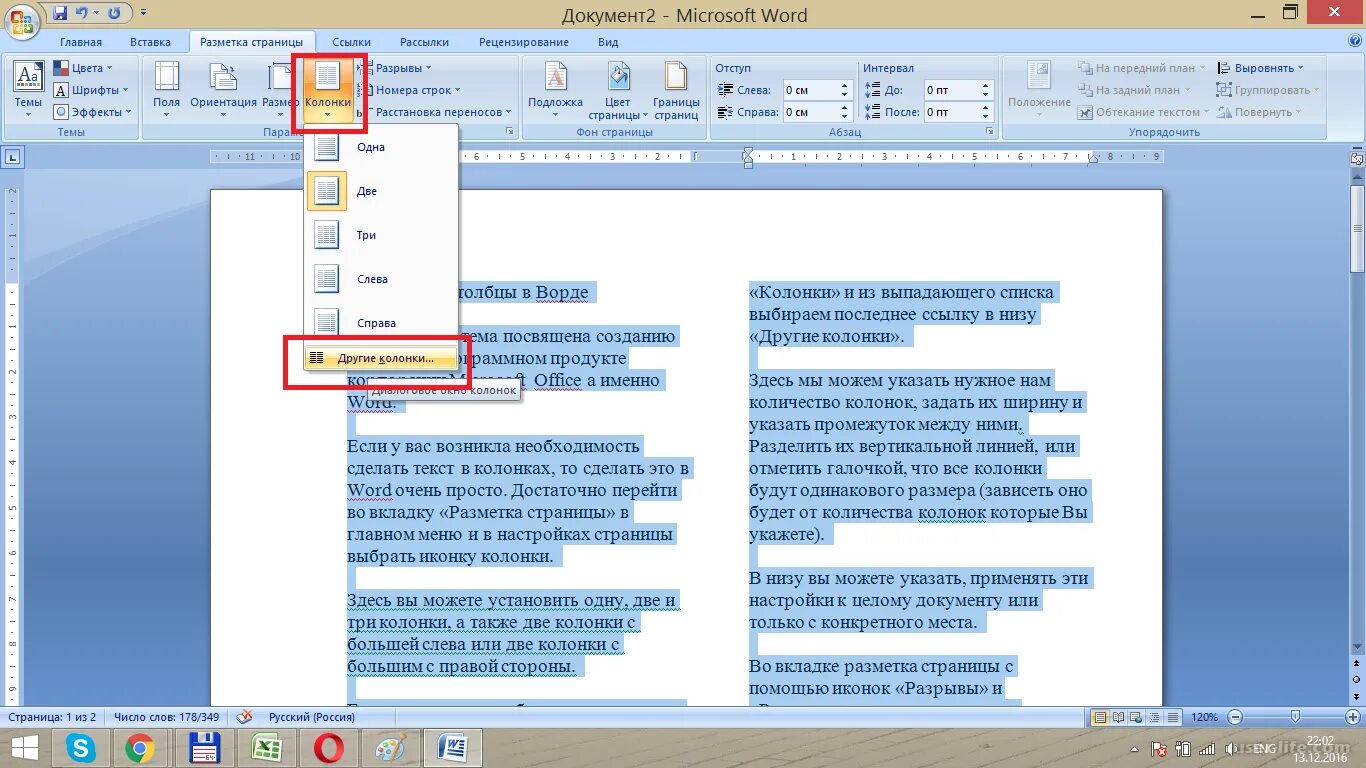The width and height of the screenshot is (1366, 768).
Task: Switch to Full Screen Reading view
Action: click(x=1117, y=717)
